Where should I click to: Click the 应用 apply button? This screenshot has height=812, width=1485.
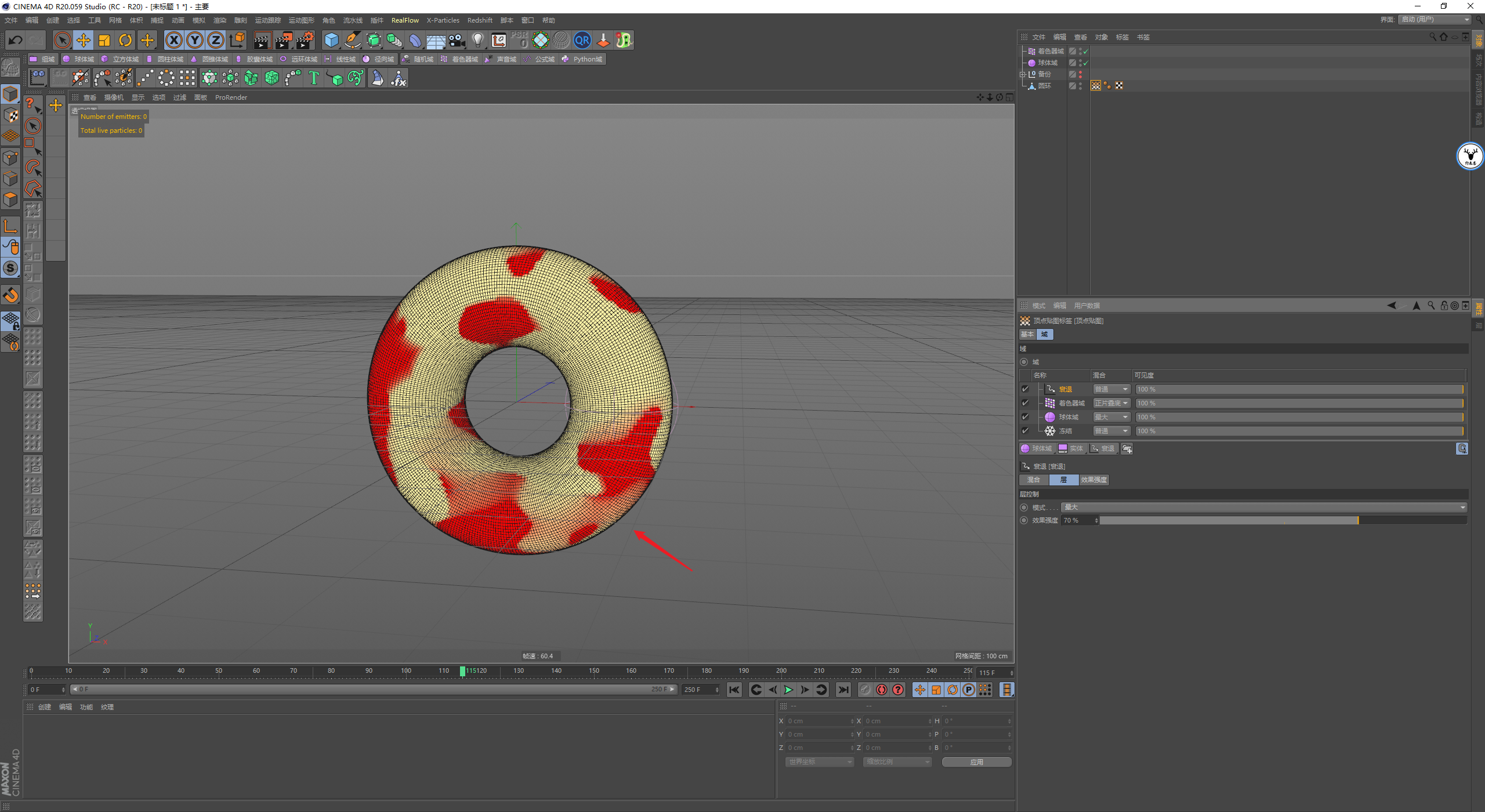click(x=976, y=762)
